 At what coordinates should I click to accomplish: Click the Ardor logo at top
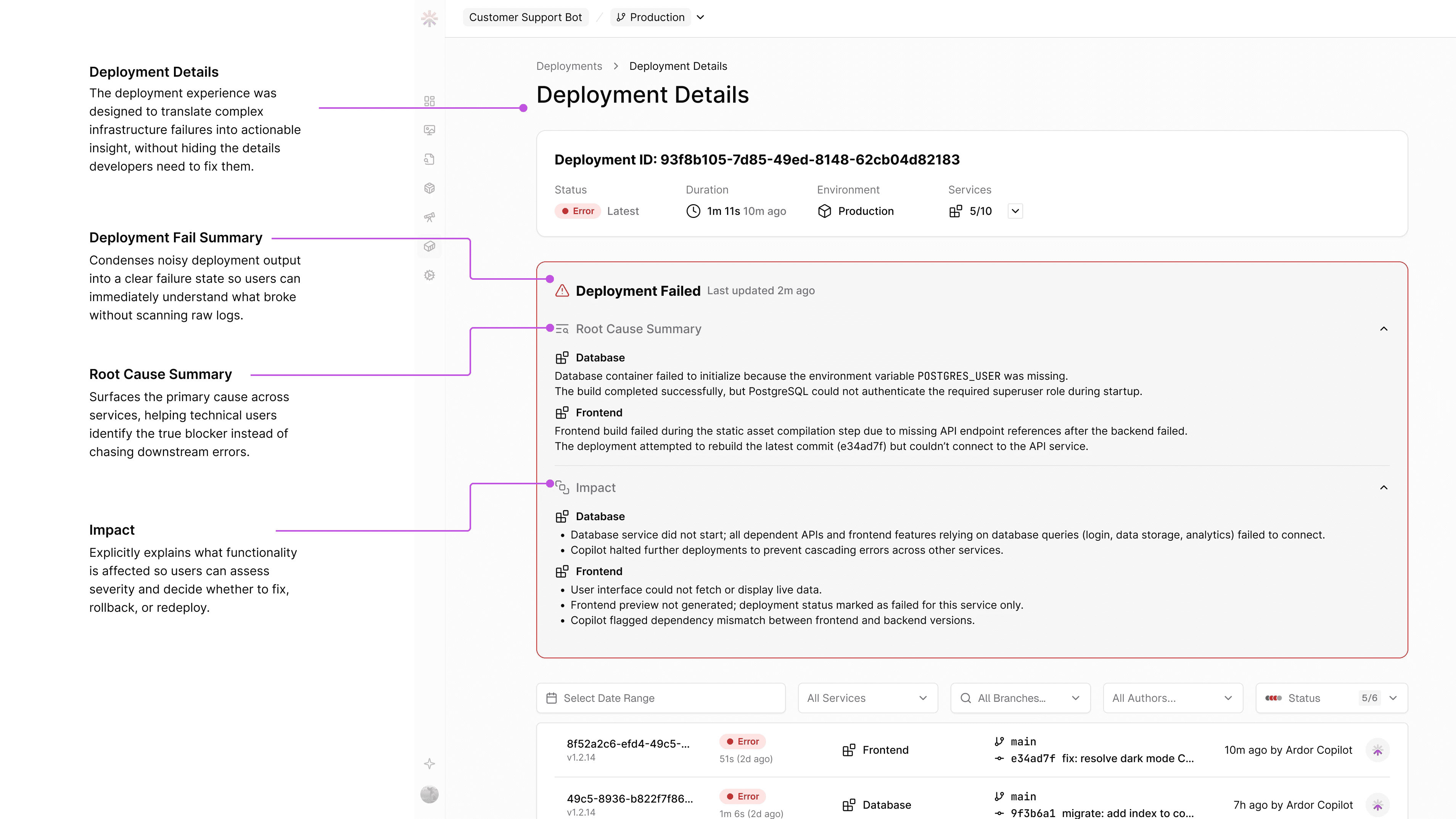(429, 18)
